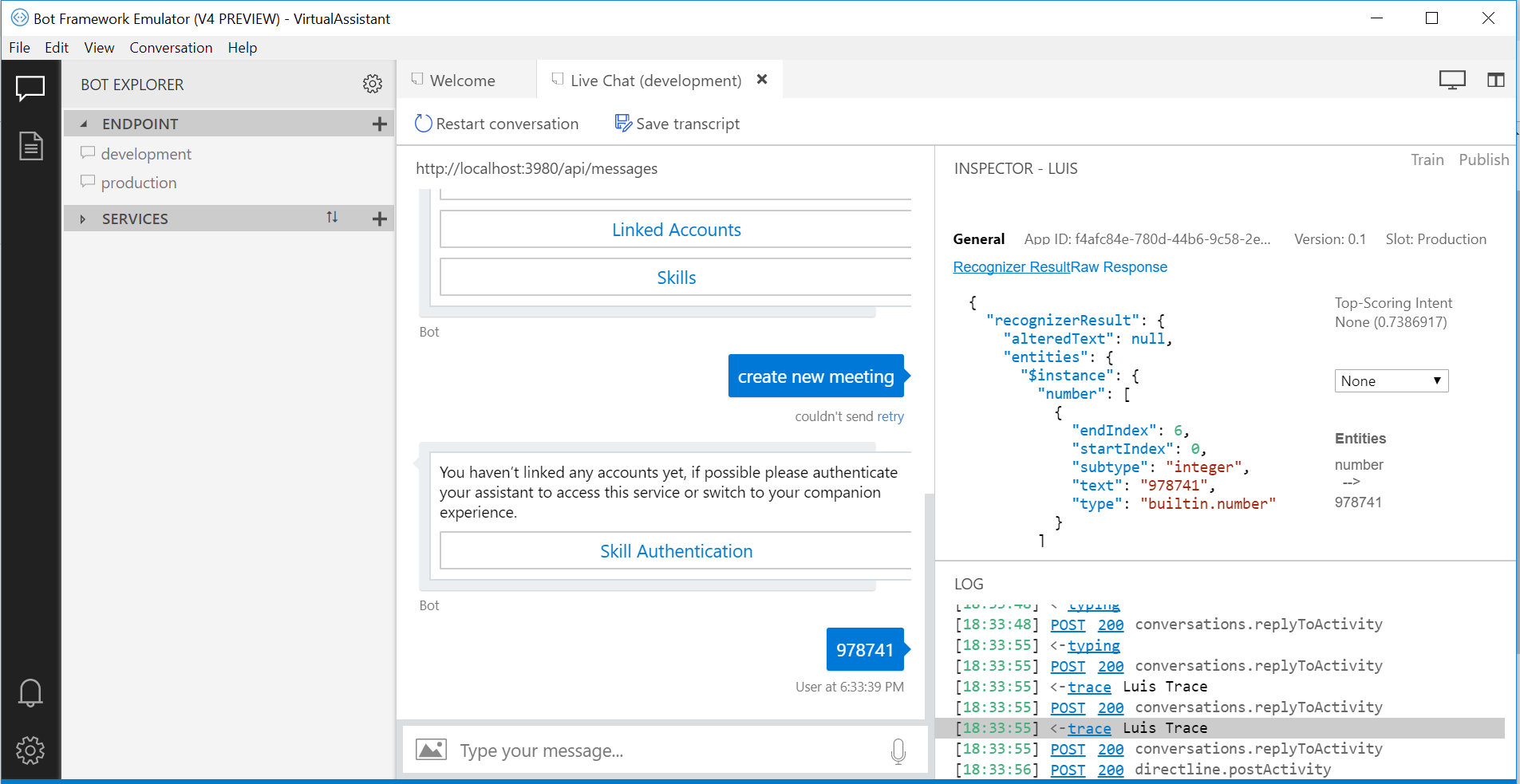The width and height of the screenshot is (1520, 784).
Task: Click the retry link under failed message
Action: [890, 416]
